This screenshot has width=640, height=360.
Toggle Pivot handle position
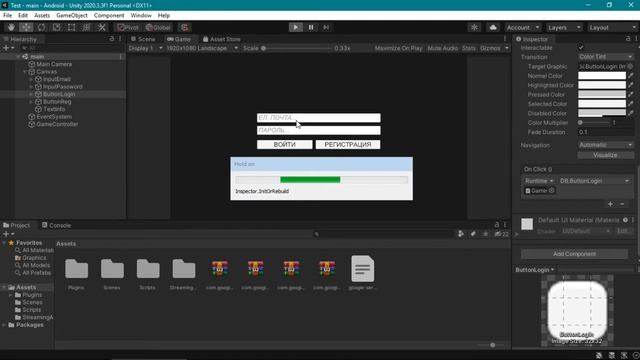pyautogui.click(x=128, y=27)
